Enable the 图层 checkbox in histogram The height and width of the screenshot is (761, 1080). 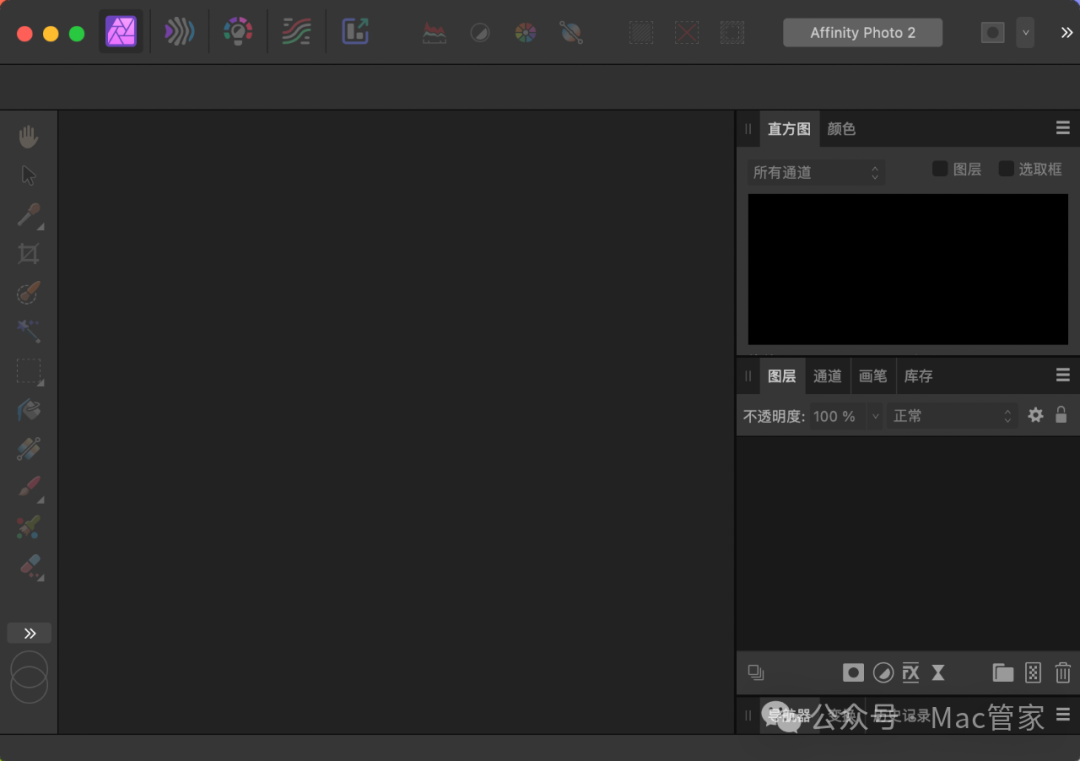coord(940,169)
